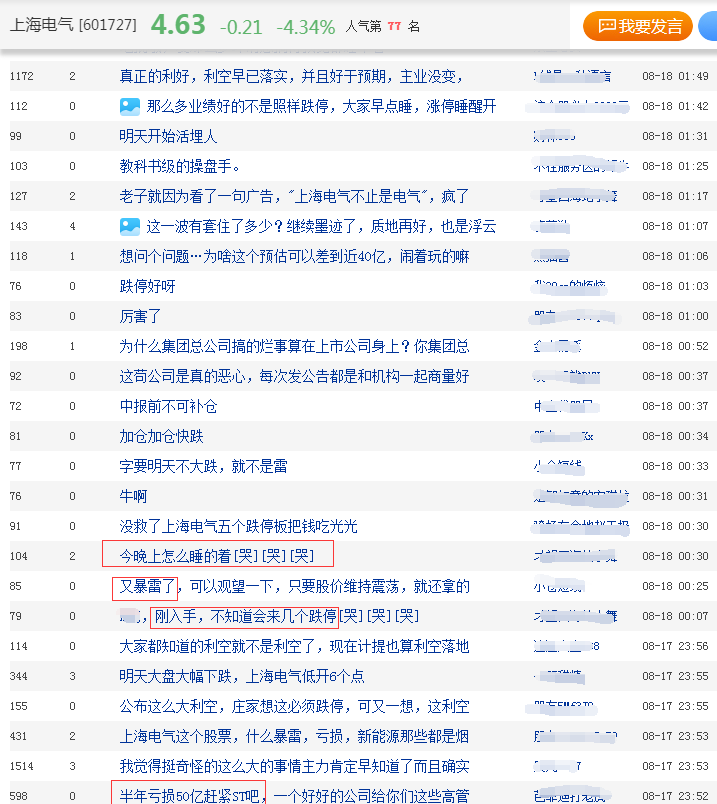Click the 我要发言 post button

tap(638, 26)
